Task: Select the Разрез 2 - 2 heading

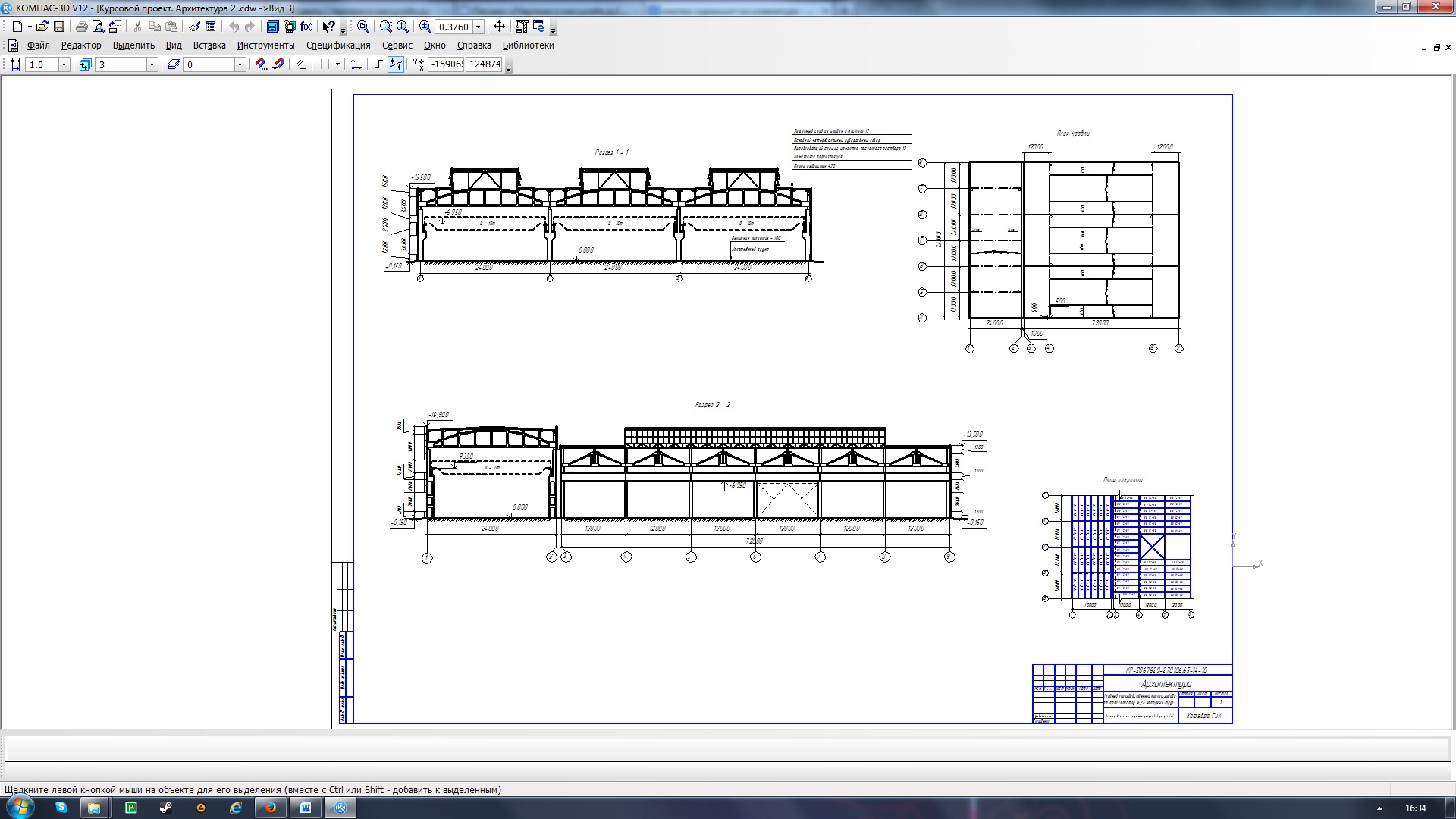Action: [713, 405]
